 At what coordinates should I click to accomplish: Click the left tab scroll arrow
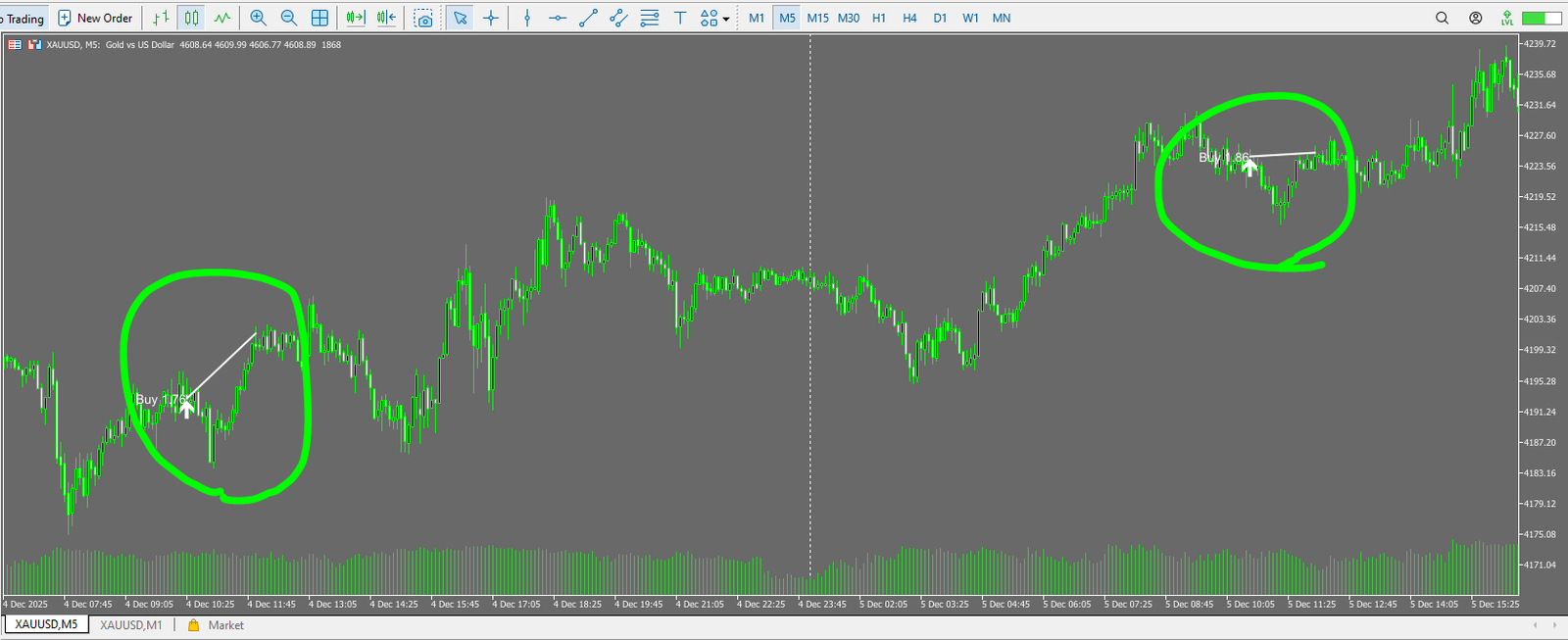point(1535,624)
